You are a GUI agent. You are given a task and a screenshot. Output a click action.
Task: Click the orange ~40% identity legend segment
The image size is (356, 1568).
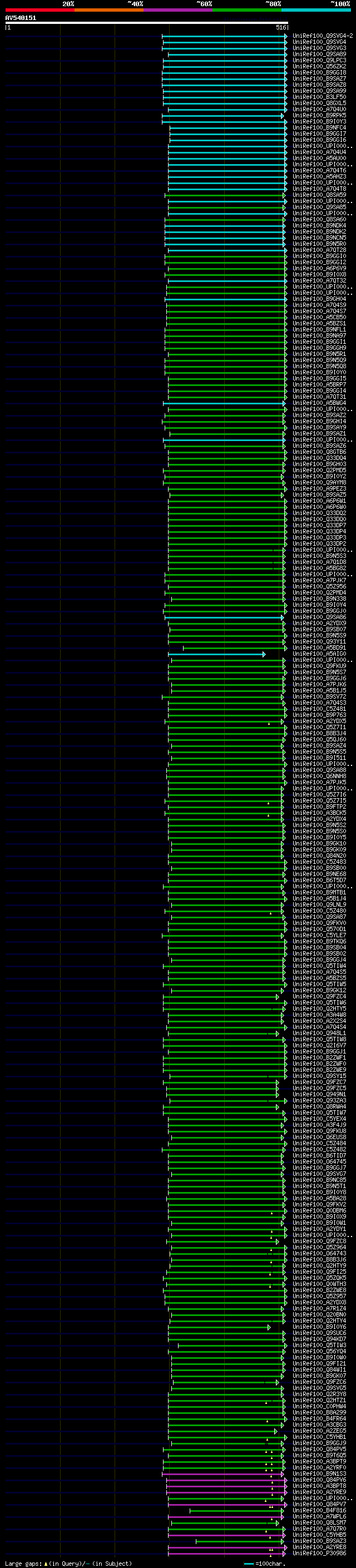coord(109,11)
